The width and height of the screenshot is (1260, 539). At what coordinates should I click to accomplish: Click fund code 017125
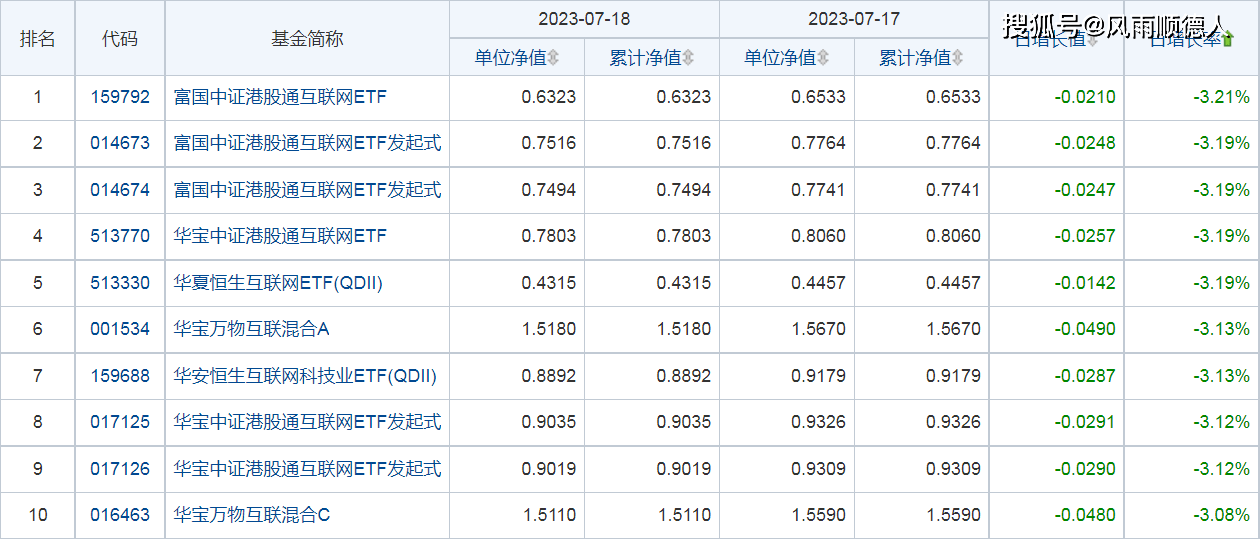click(x=119, y=422)
